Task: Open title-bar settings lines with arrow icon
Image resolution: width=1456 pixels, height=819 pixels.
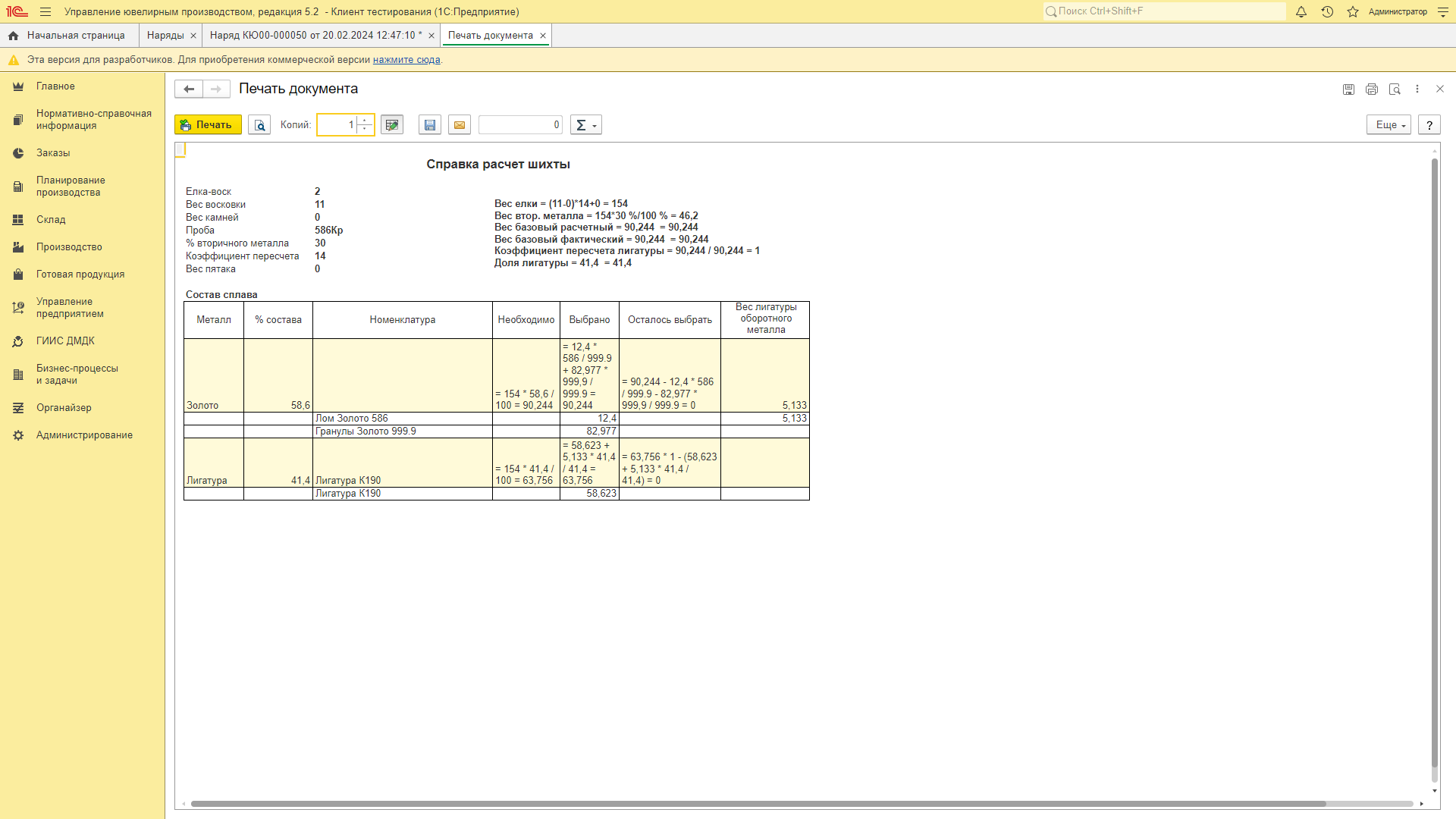Action: pyautogui.click(x=1443, y=11)
